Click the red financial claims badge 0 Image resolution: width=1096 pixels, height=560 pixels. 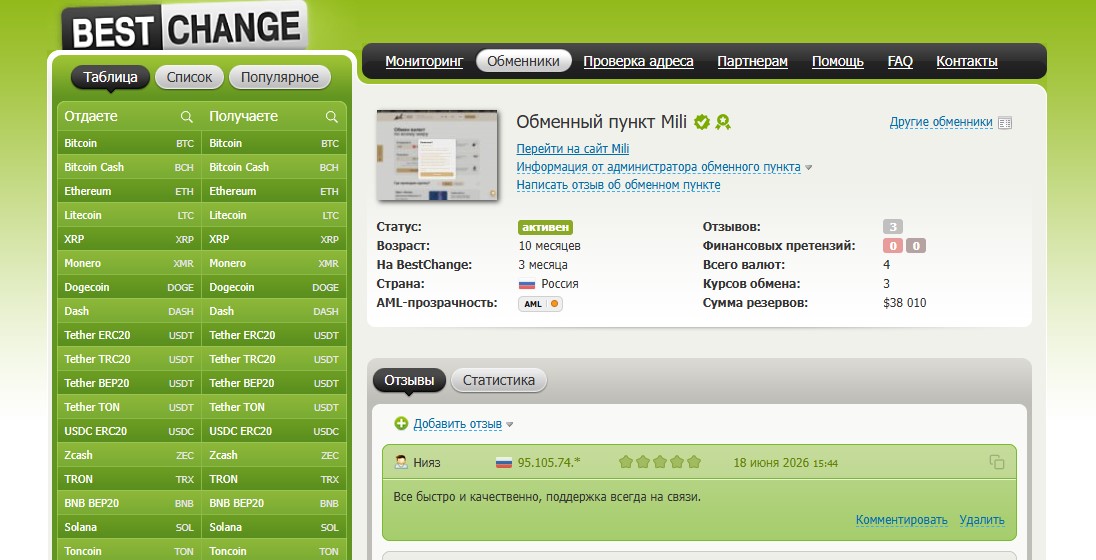click(893, 245)
